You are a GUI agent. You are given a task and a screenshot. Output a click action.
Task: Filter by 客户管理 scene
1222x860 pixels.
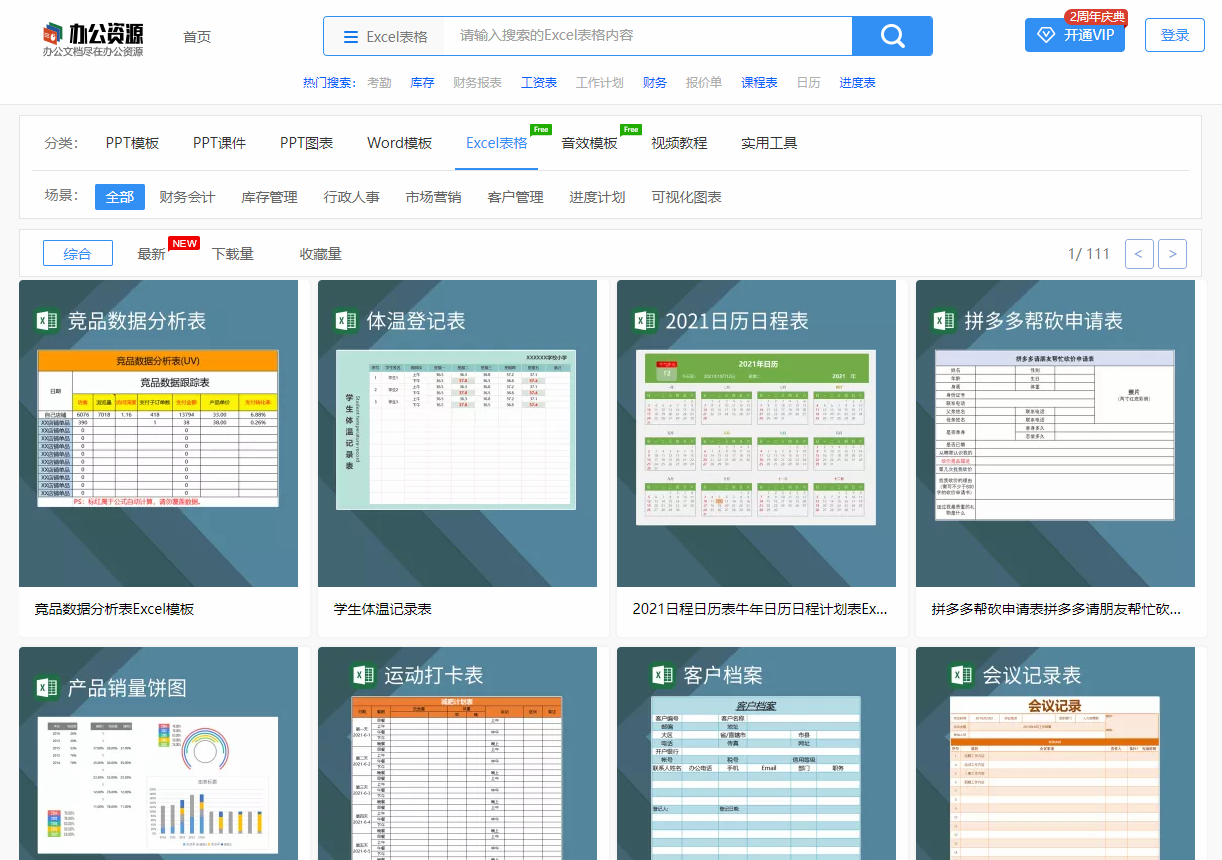(x=515, y=197)
